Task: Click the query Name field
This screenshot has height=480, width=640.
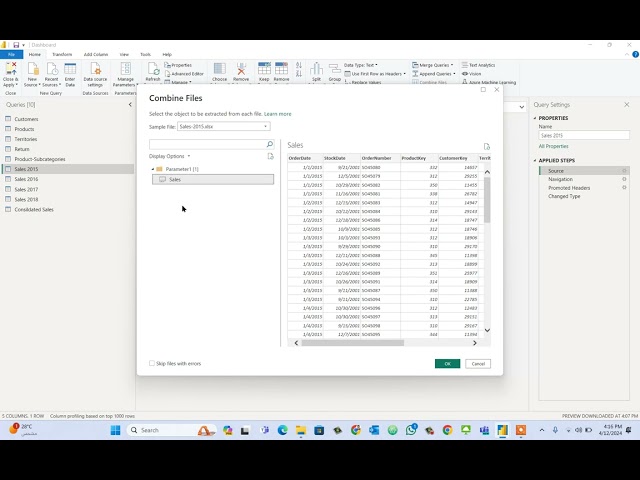Action: coord(584,136)
